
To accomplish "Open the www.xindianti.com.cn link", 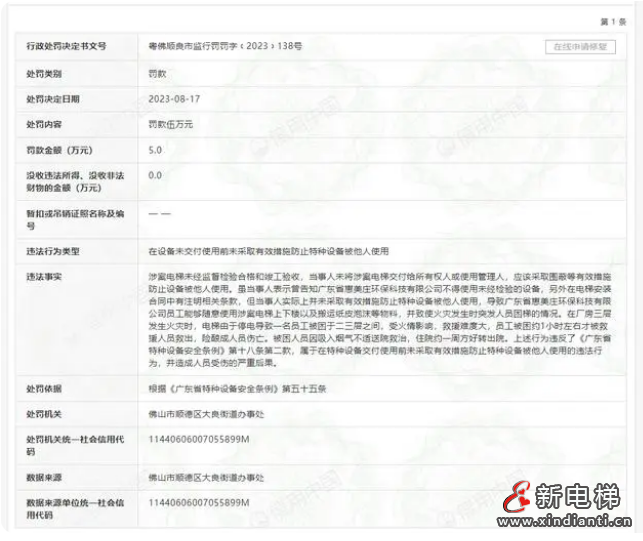I will tap(565, 521).
